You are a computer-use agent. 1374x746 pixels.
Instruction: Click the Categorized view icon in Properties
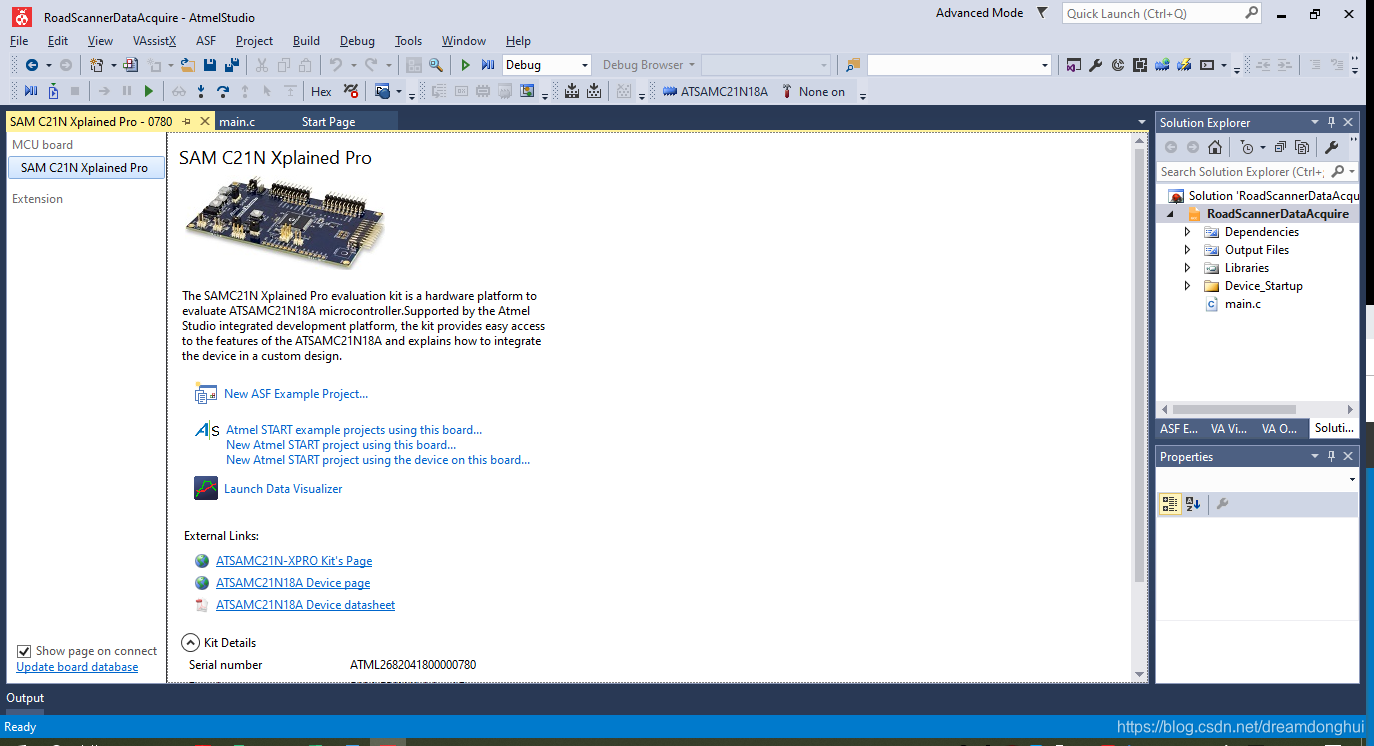point(1170,504)
